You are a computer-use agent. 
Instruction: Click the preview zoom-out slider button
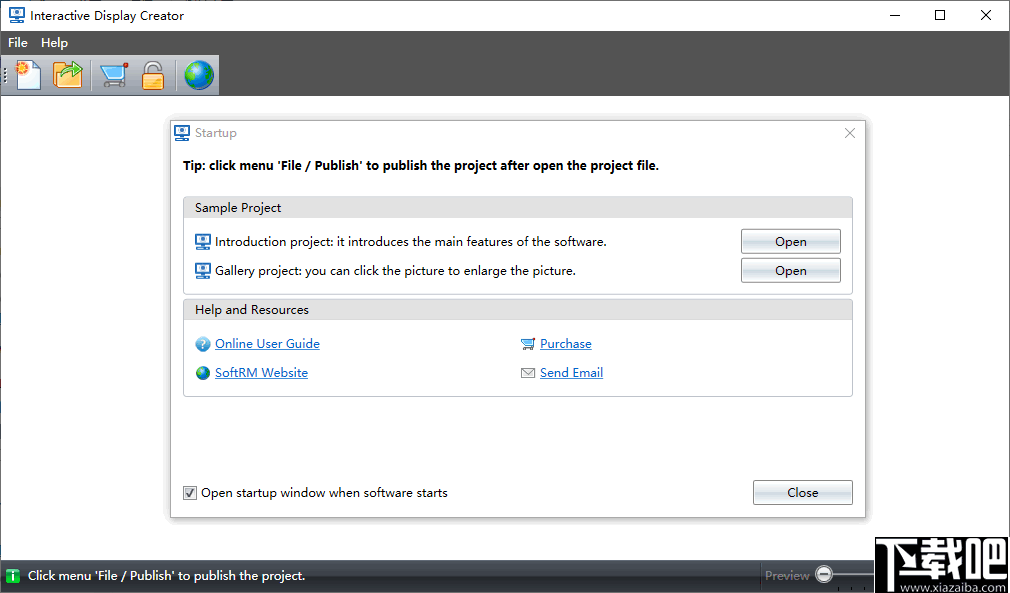tap(824, 575)
